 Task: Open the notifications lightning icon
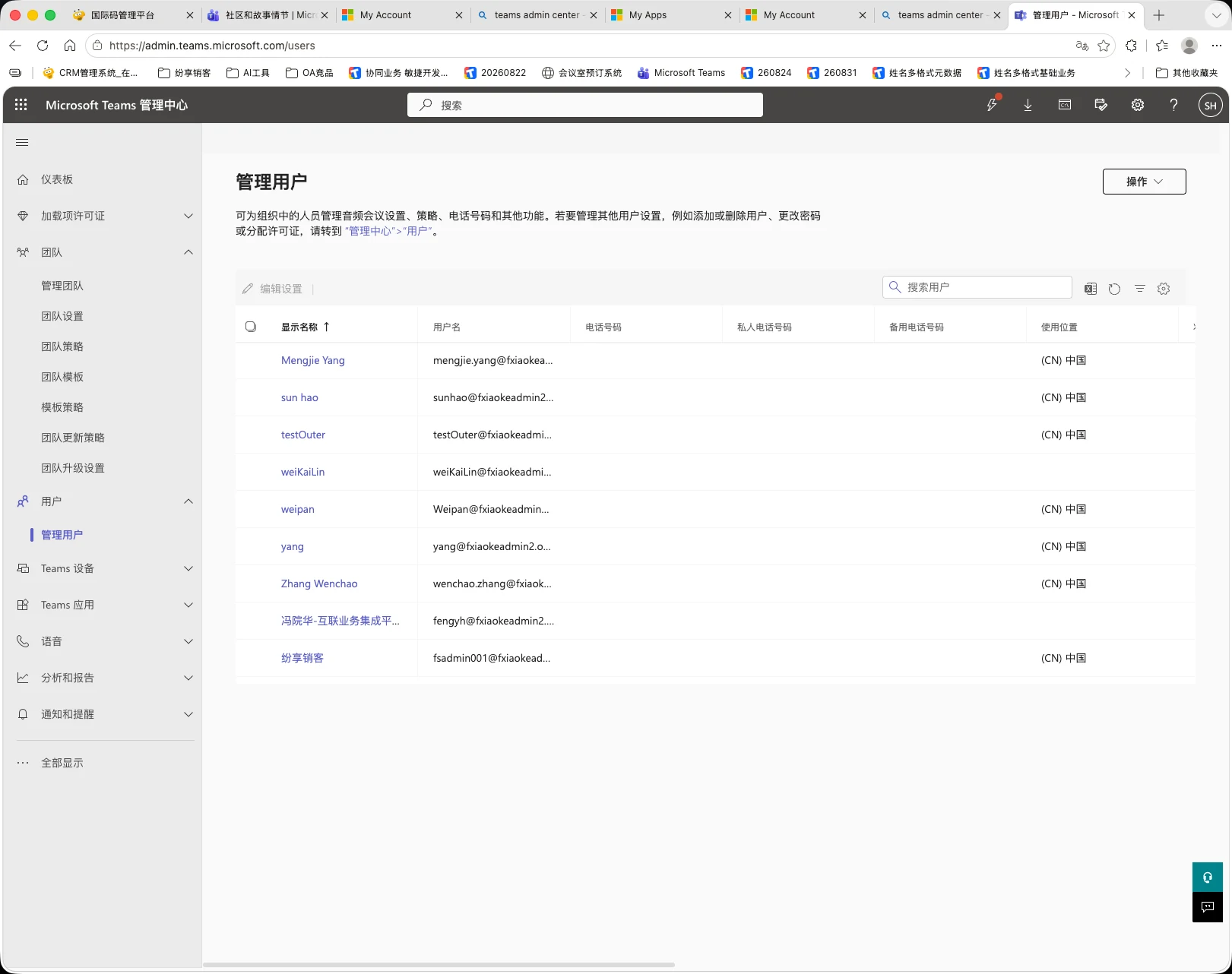992,105
